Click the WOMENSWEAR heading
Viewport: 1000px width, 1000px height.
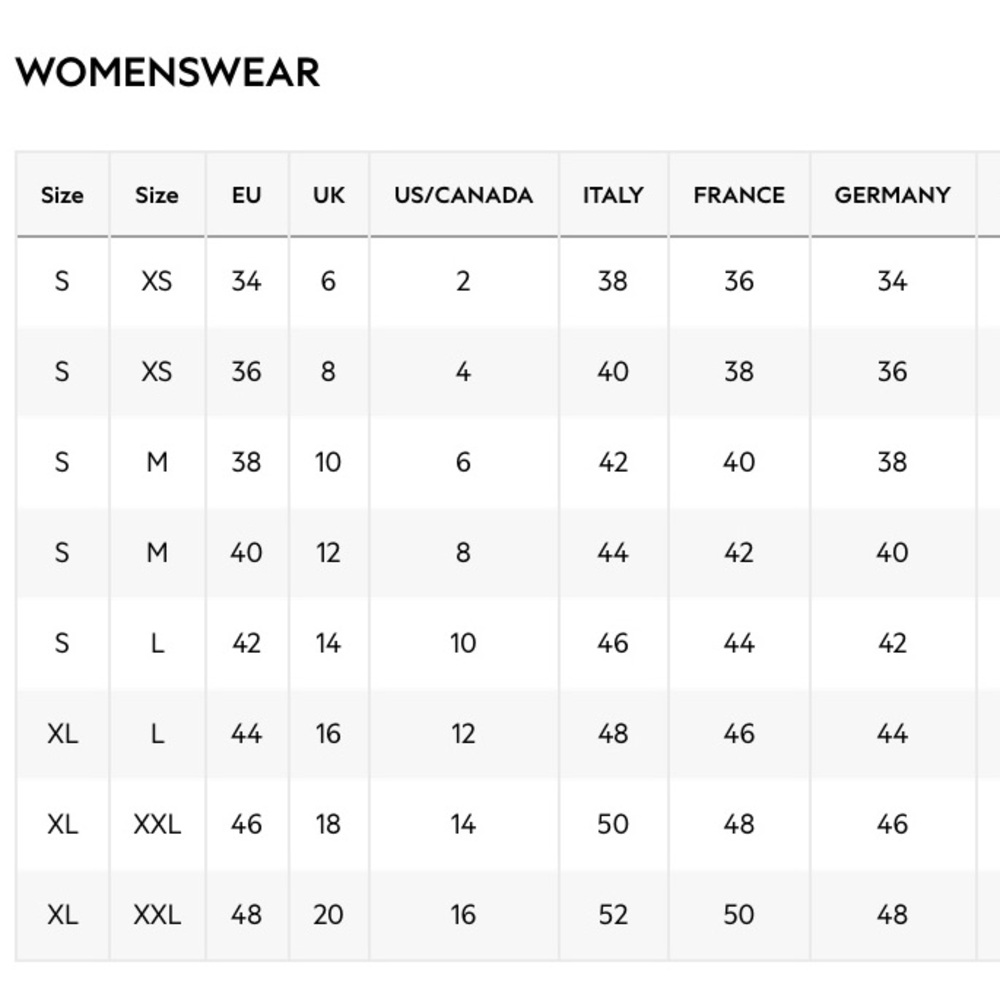coord(168,72)
